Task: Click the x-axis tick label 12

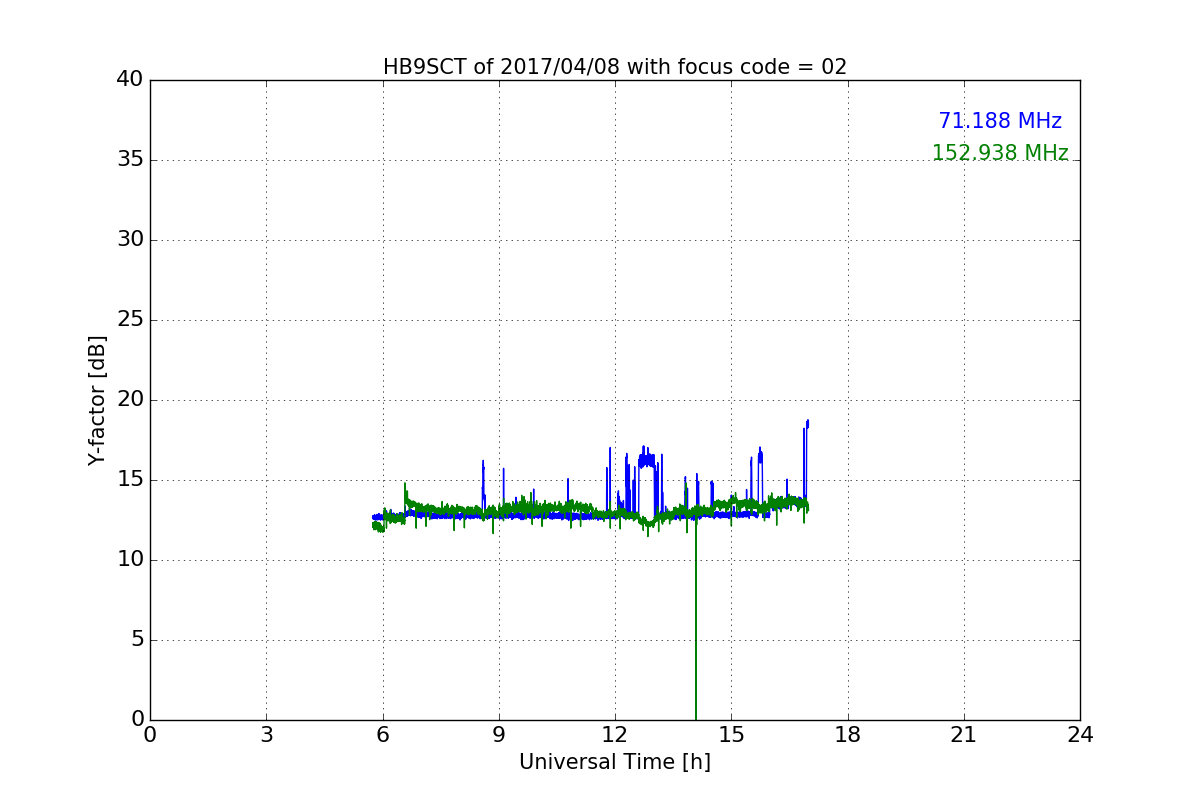Action: point(615,735)
